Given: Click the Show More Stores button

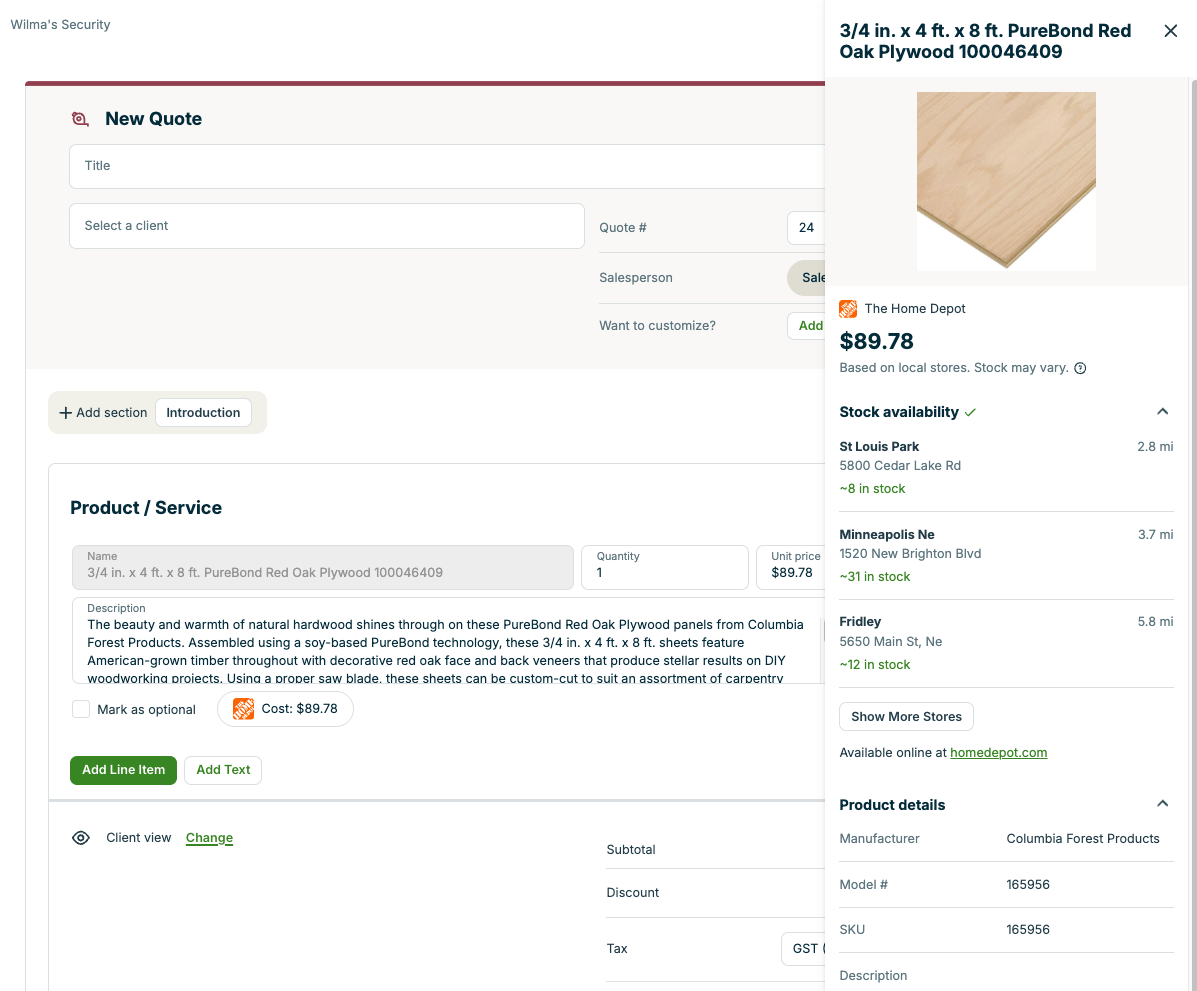Looking at the screenshot, I should [906, 717].
